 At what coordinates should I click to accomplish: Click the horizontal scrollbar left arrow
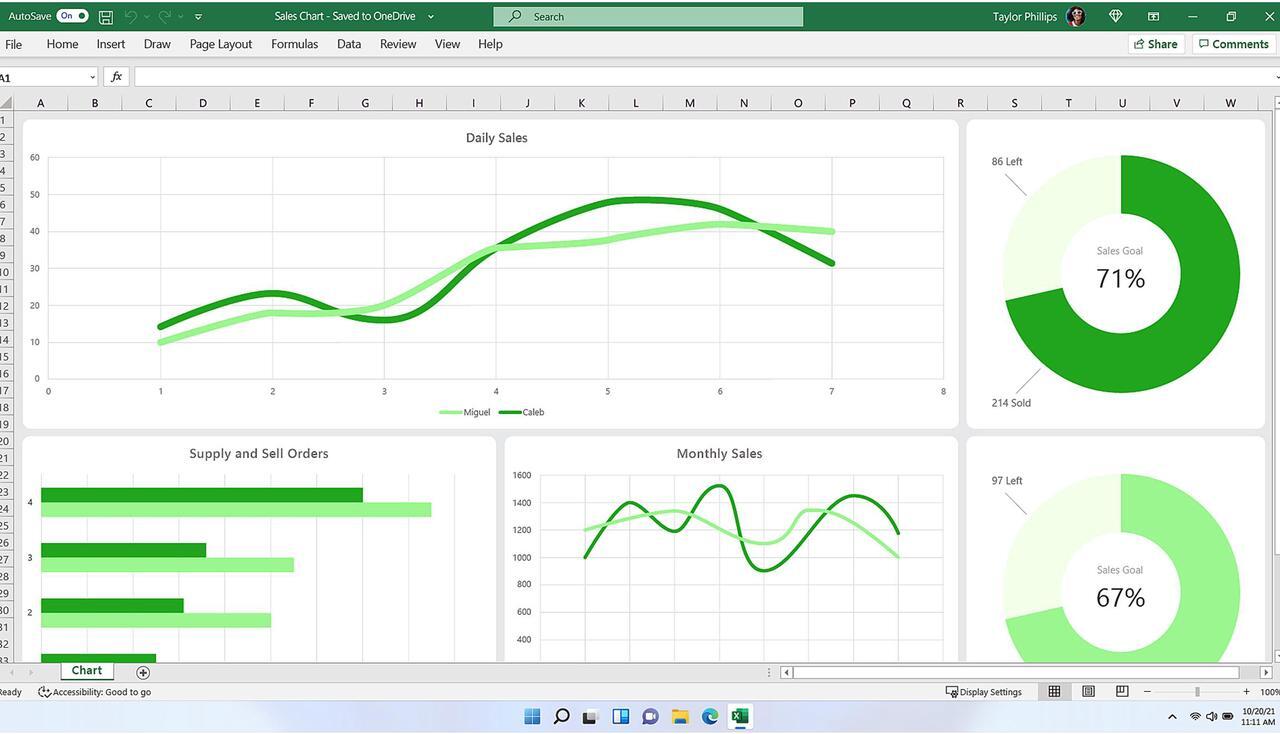pos(787,672)
